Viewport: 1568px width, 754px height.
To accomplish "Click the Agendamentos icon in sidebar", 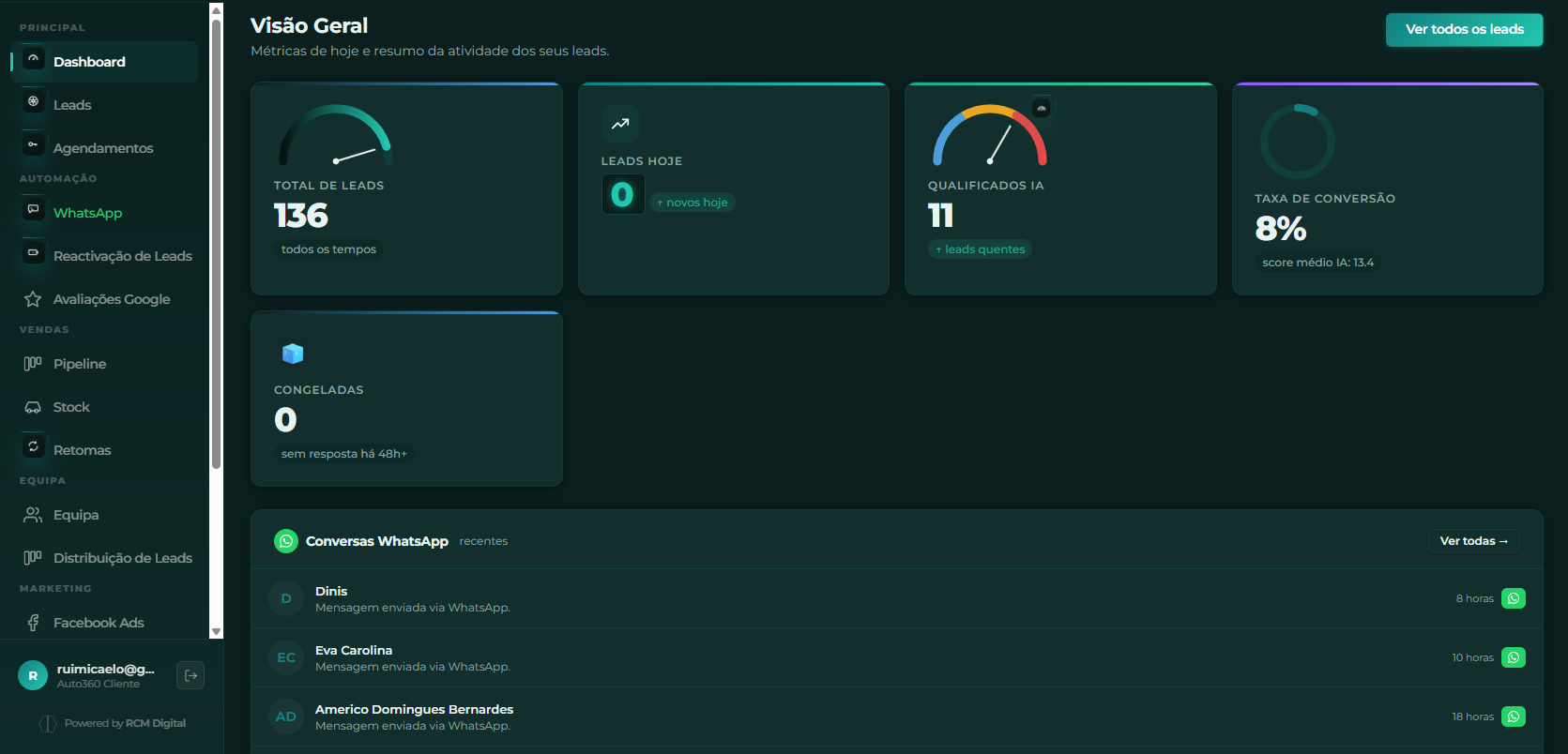I will 34,145.
